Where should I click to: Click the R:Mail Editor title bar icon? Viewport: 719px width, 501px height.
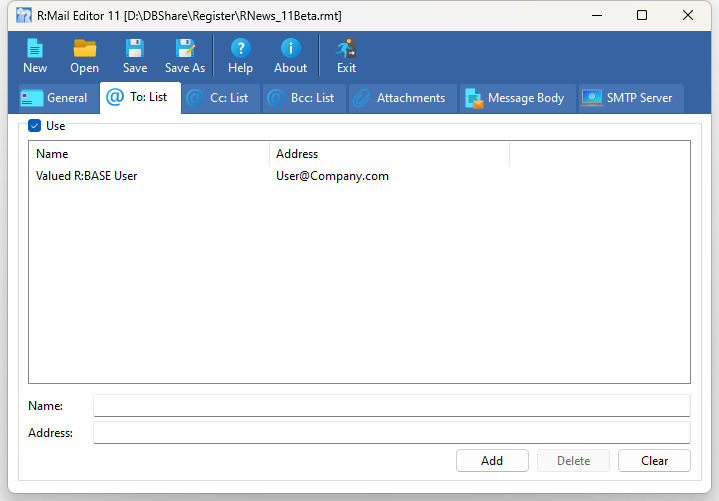point(24,16)
